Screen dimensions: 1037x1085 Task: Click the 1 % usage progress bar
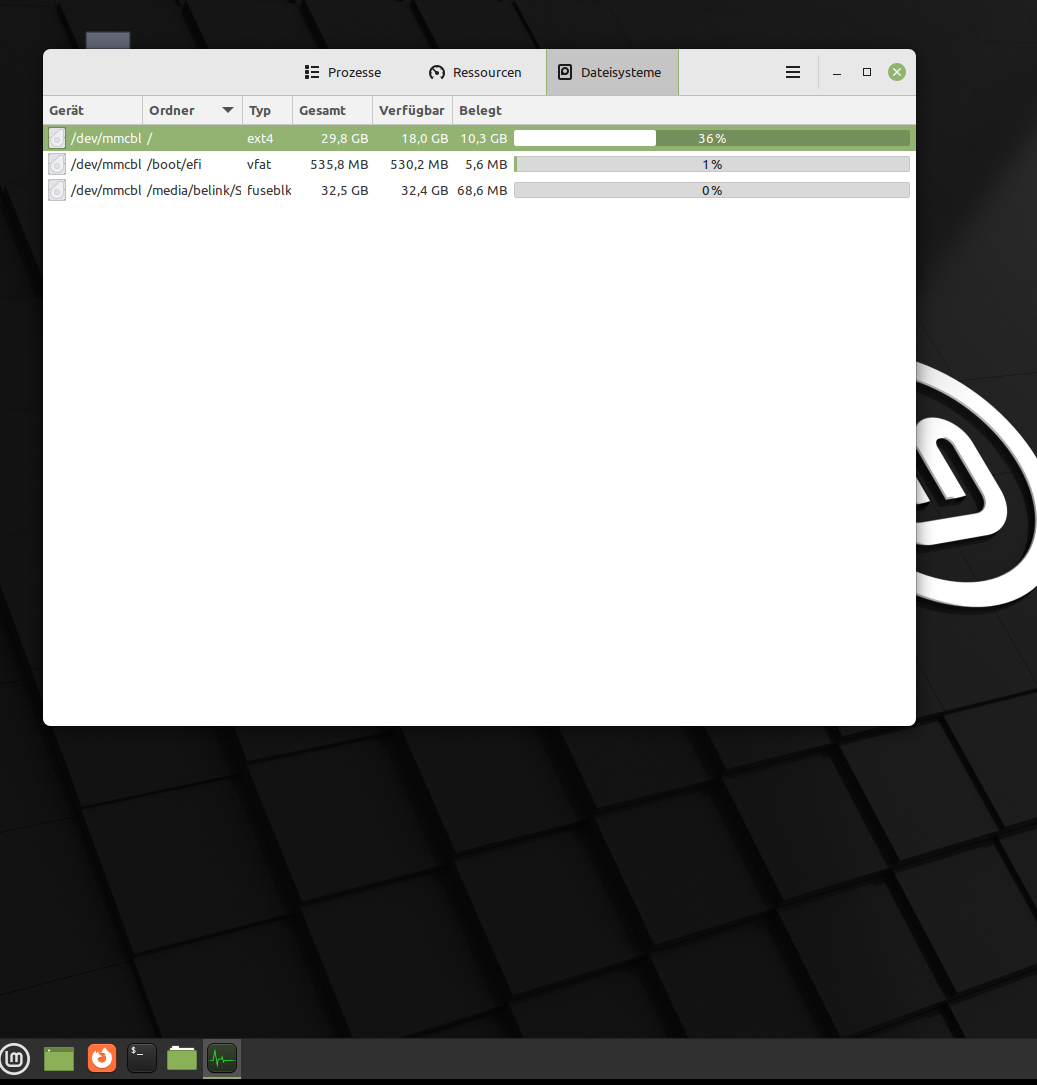[x=712, y=165]
